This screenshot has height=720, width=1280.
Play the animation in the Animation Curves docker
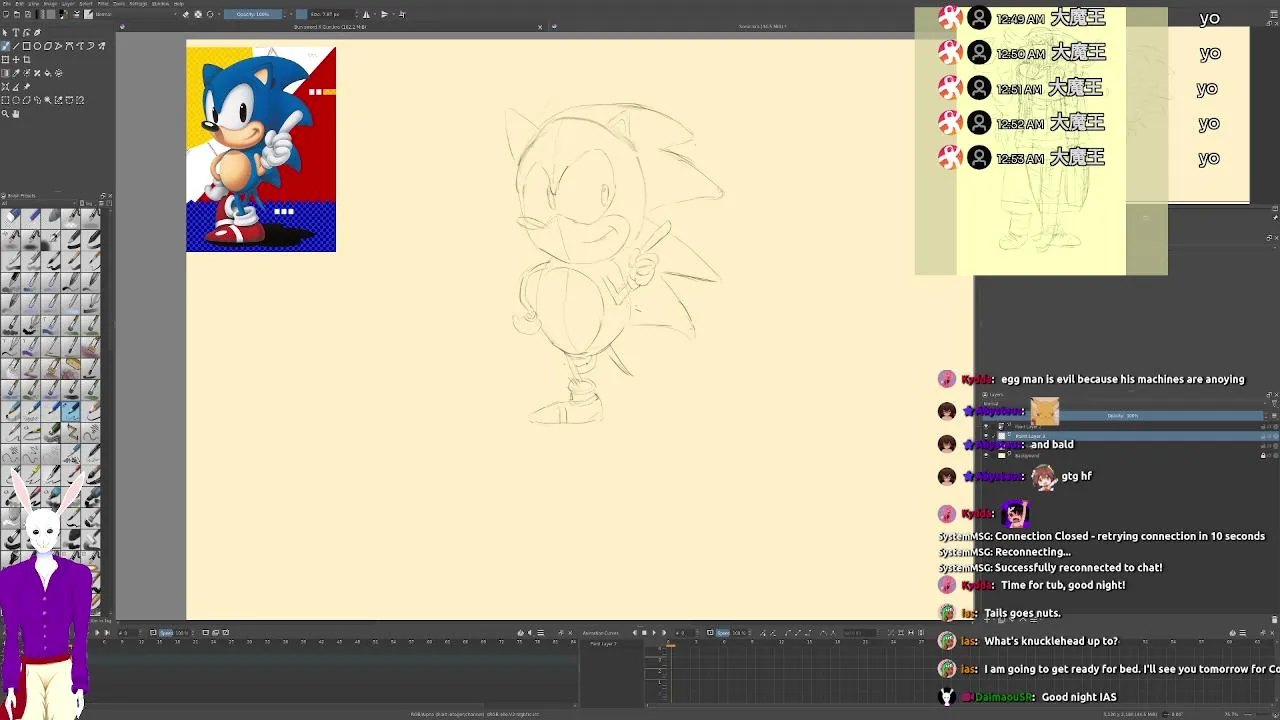coord(654,633)
